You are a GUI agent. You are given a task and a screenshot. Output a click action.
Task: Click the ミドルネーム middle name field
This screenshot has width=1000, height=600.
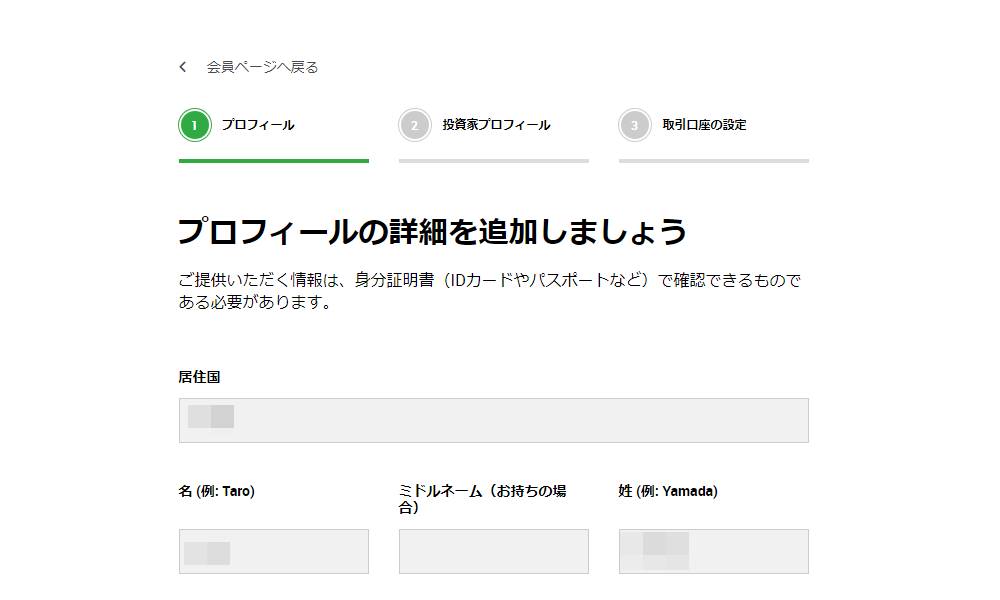pos(493,551)
